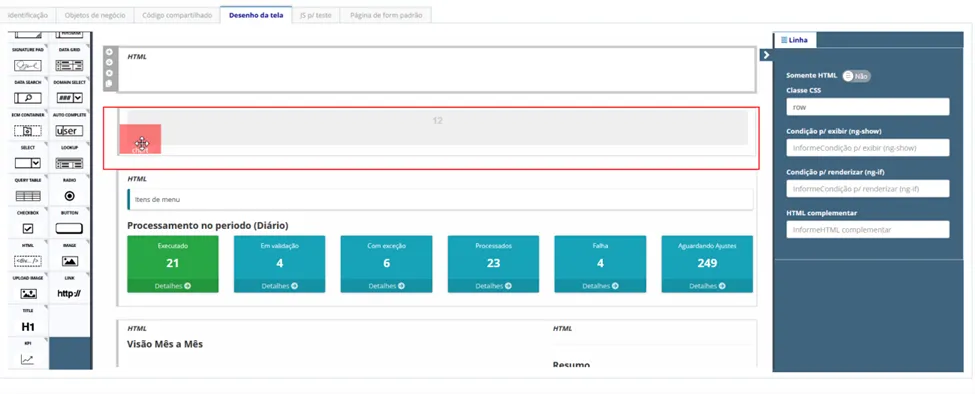Click the red chart drop block
Image resolution: width=975 pixels, height=394 pixels.
tap(141, 139)
